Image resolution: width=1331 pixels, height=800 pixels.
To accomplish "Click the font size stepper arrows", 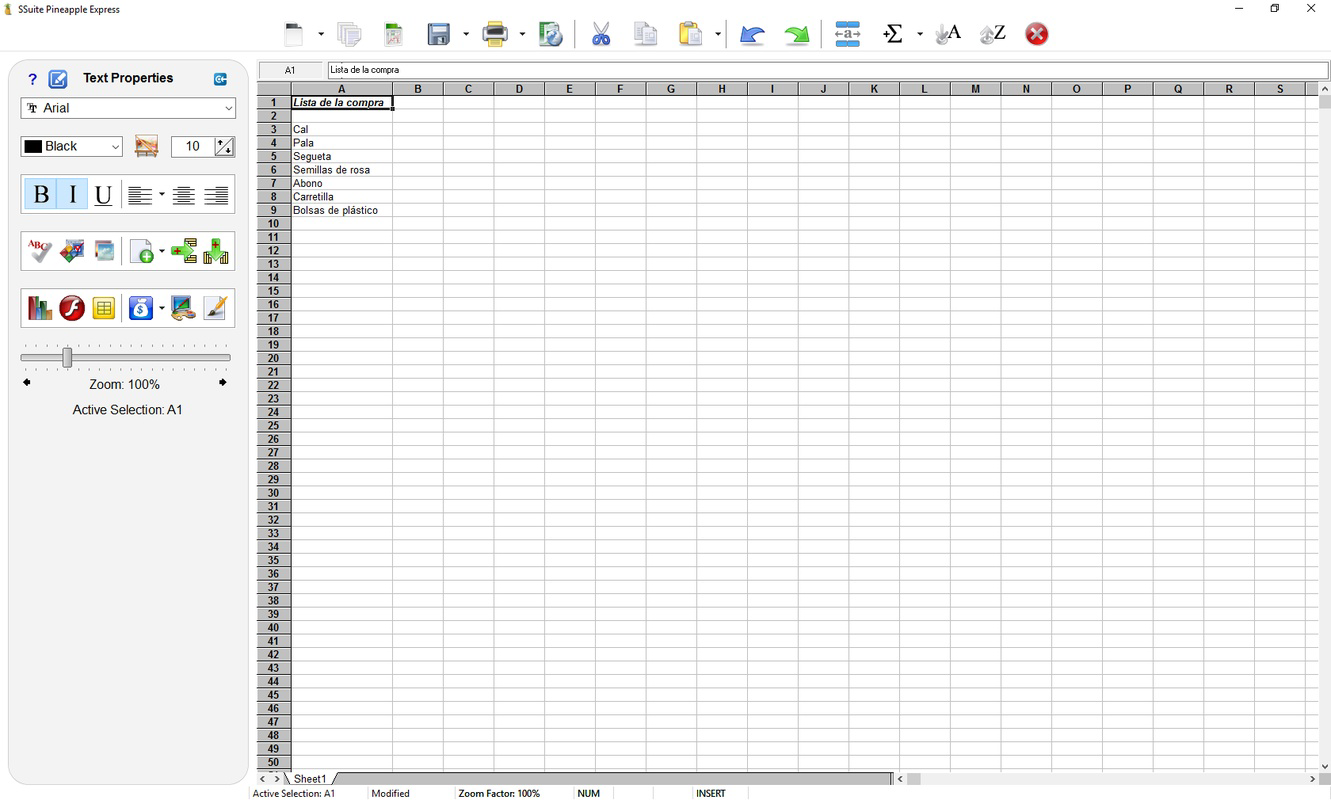I will pos(225,147).
